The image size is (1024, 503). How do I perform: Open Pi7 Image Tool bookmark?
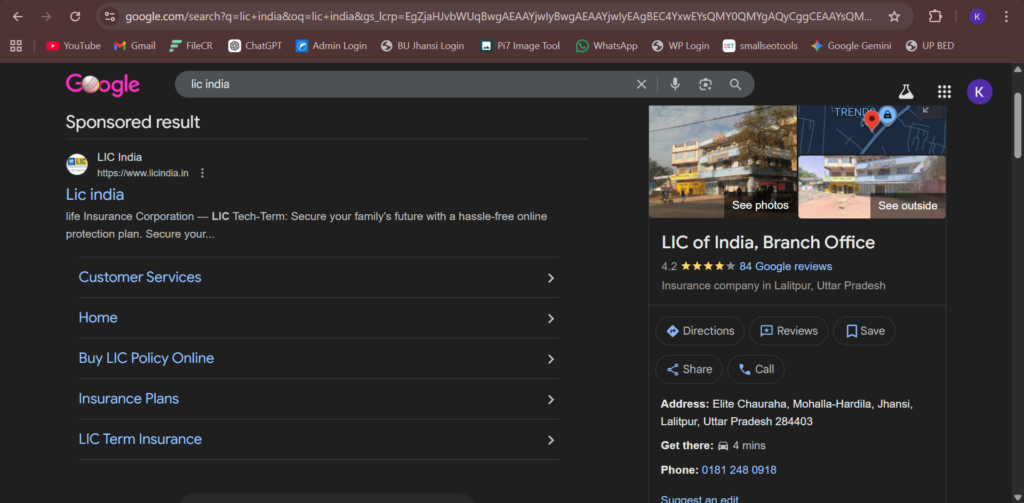[x=520, y=46]
